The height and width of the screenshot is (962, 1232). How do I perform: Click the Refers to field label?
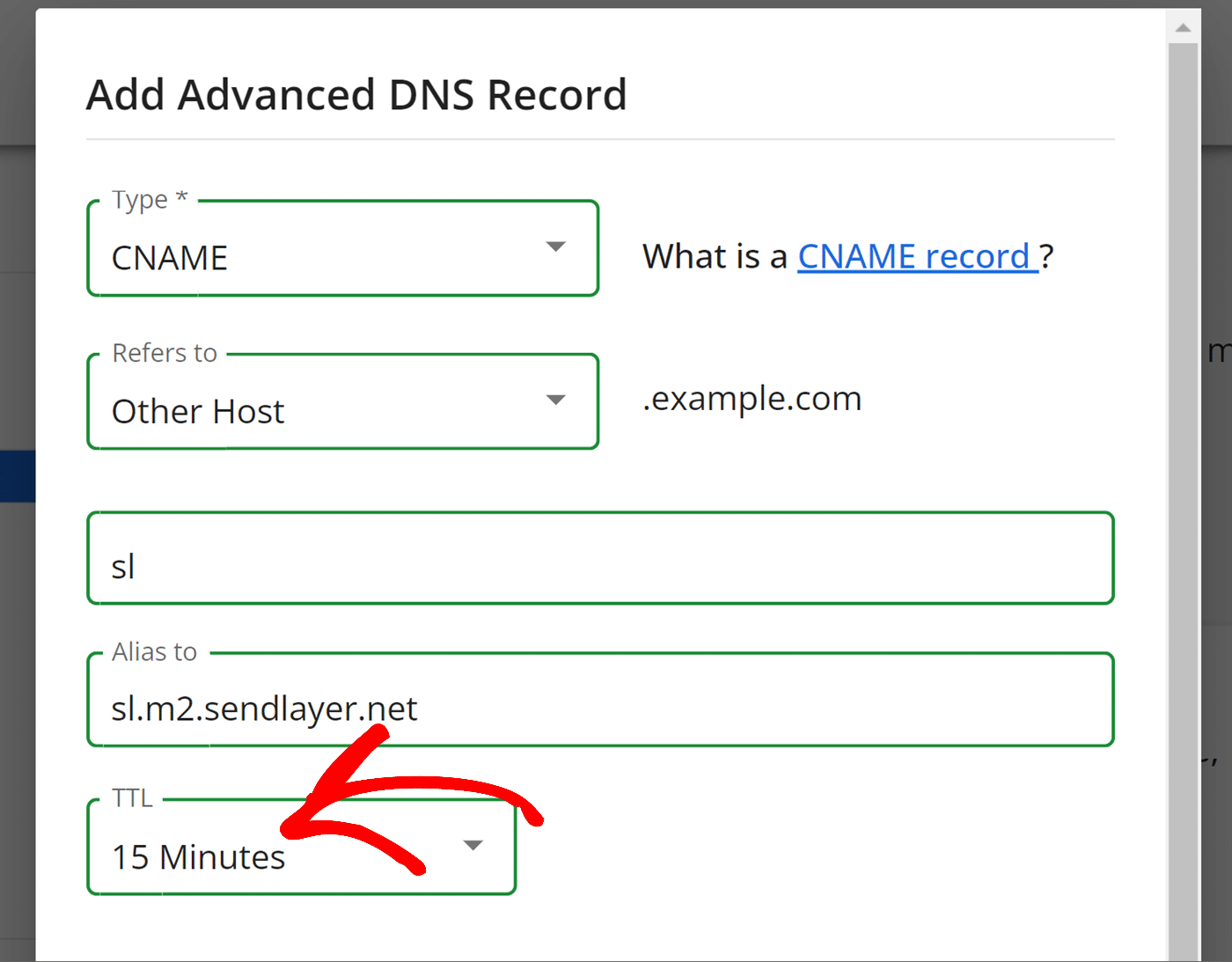[165, 353]
